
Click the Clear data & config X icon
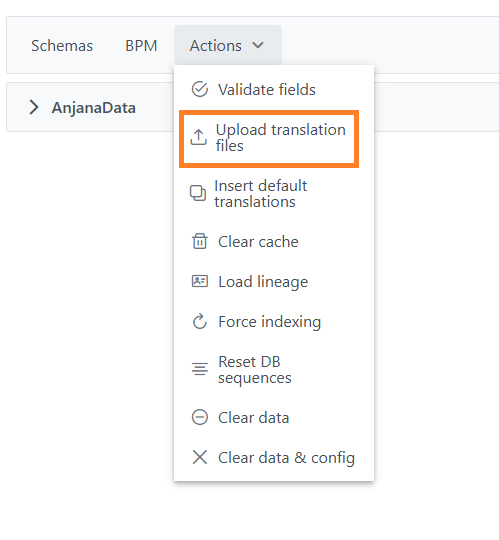pyautogui.click(x=200, y=457)
